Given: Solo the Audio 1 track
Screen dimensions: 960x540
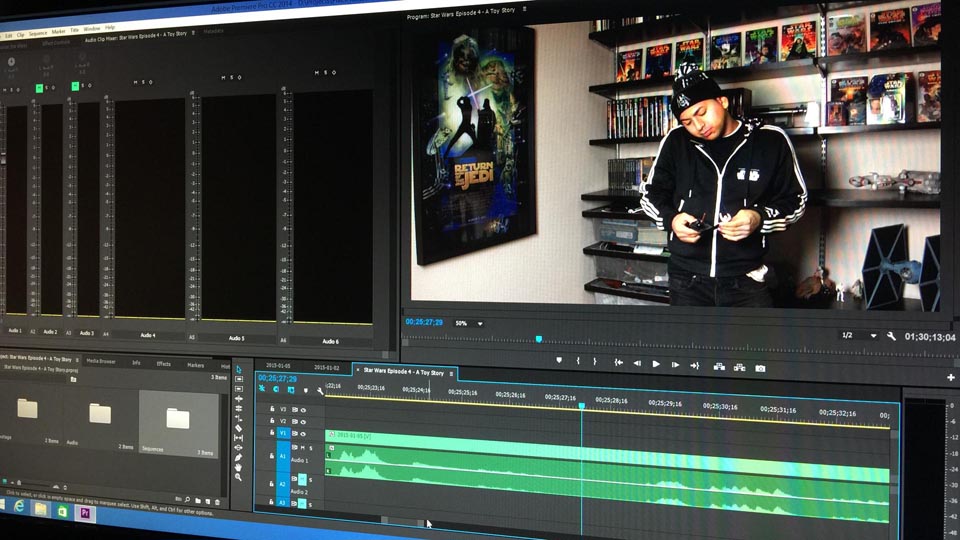Looking at the screenshot, I should [x=311, y=448].
